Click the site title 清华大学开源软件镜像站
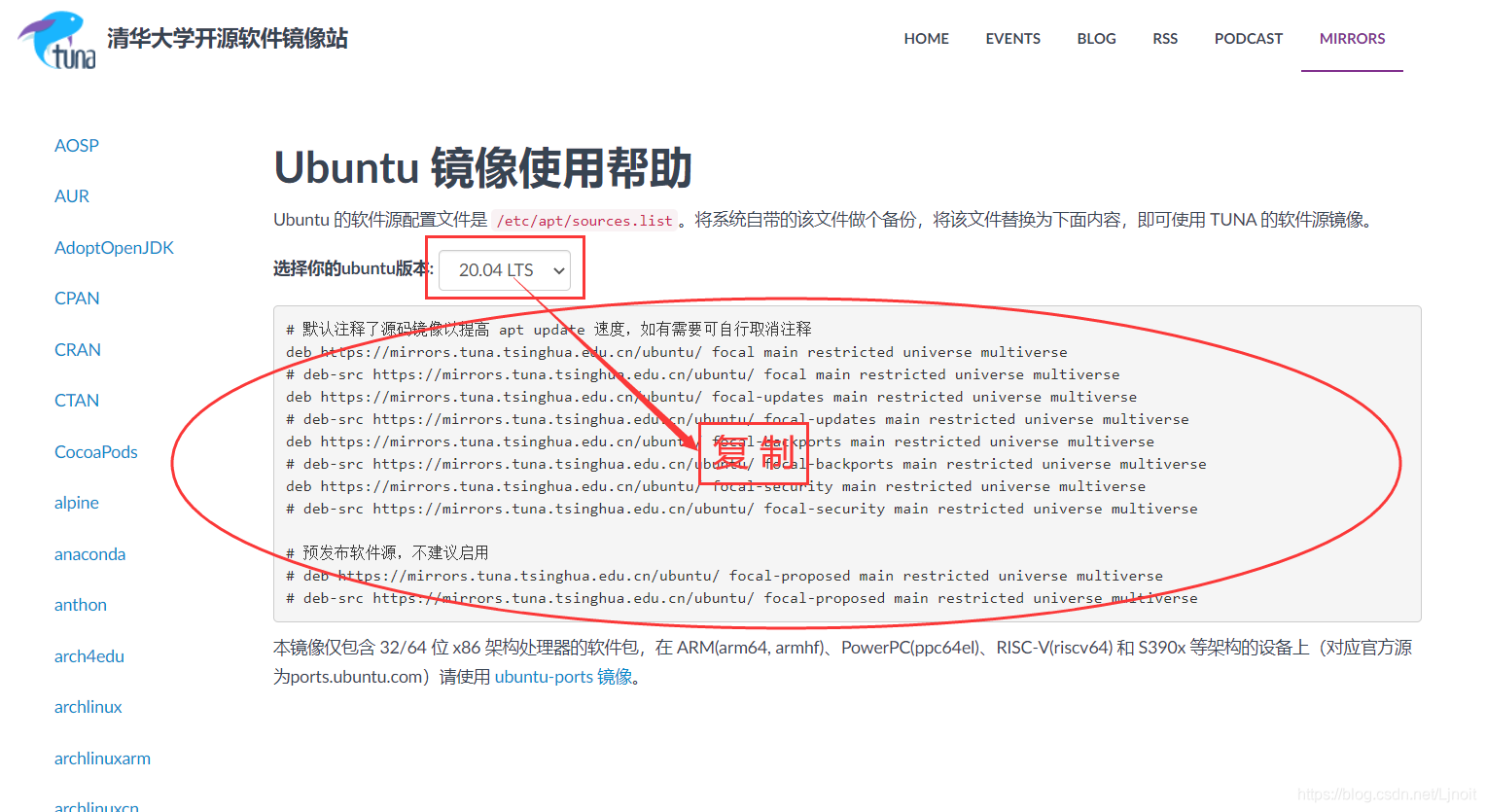 pyautogui.click(x=228, y=39)
